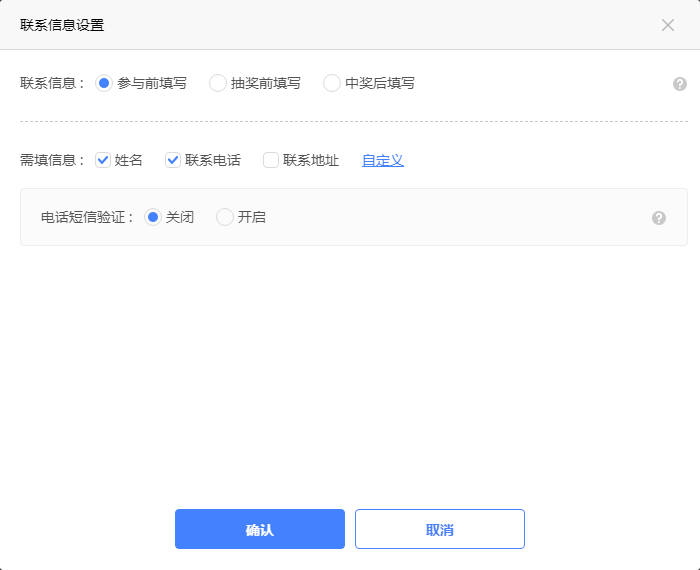Click the dashed divider below 联系信息 row
This screenshot has width=700, height=570.
[x=350, y=122]
